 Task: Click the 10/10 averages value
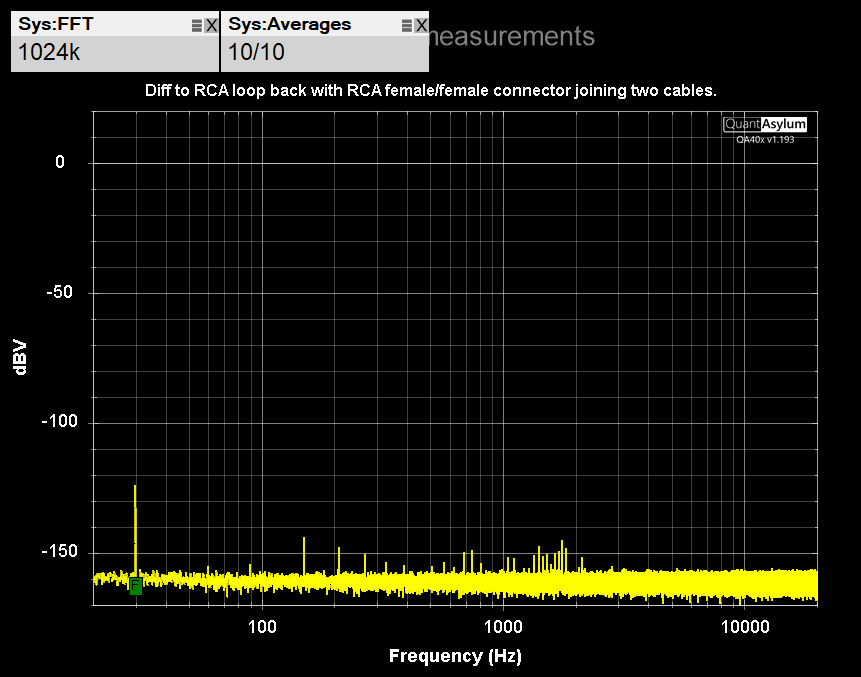pos(256,53)
